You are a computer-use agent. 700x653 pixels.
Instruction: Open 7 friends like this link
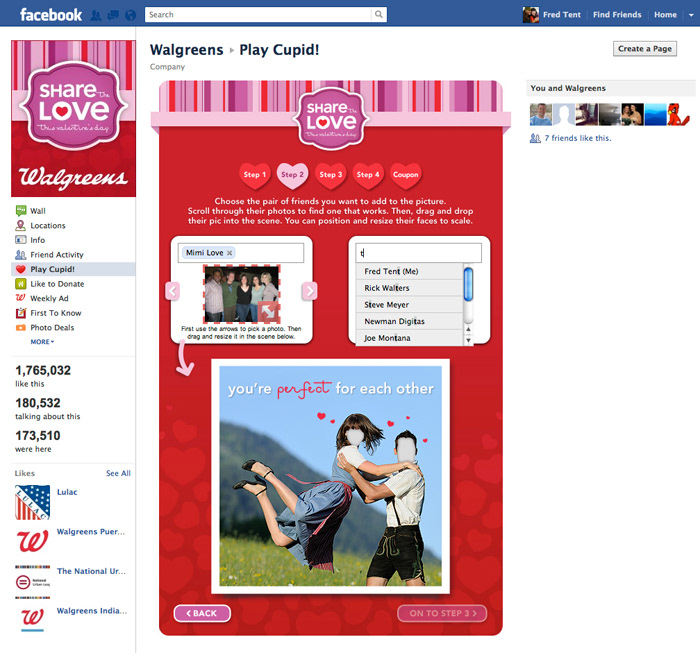tap(578, 138)
